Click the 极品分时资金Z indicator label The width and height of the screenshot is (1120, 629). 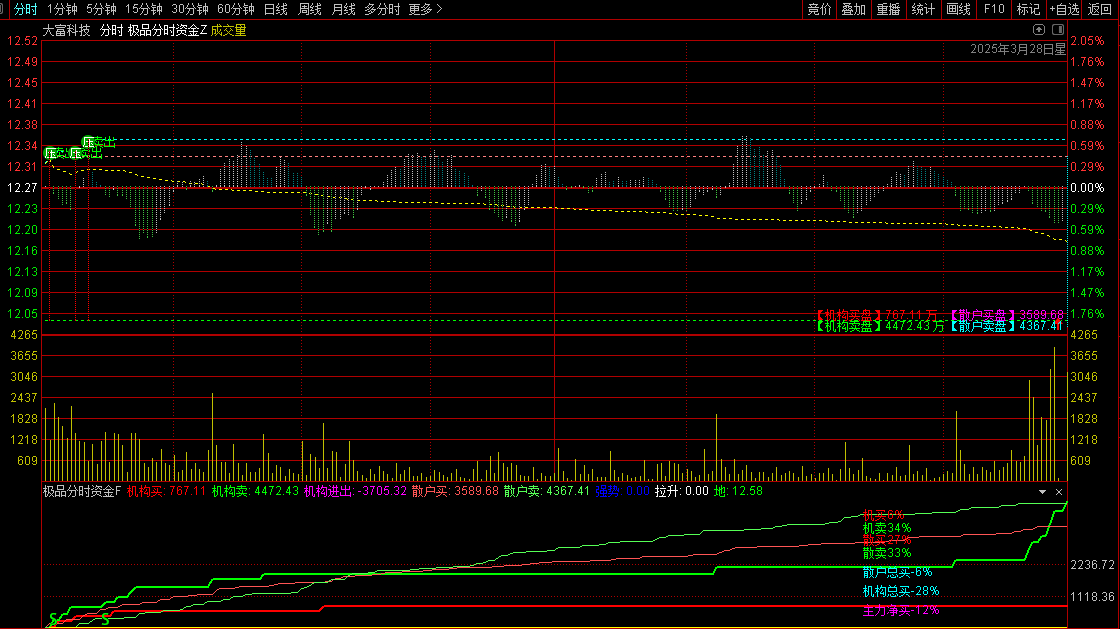(167, 30)
